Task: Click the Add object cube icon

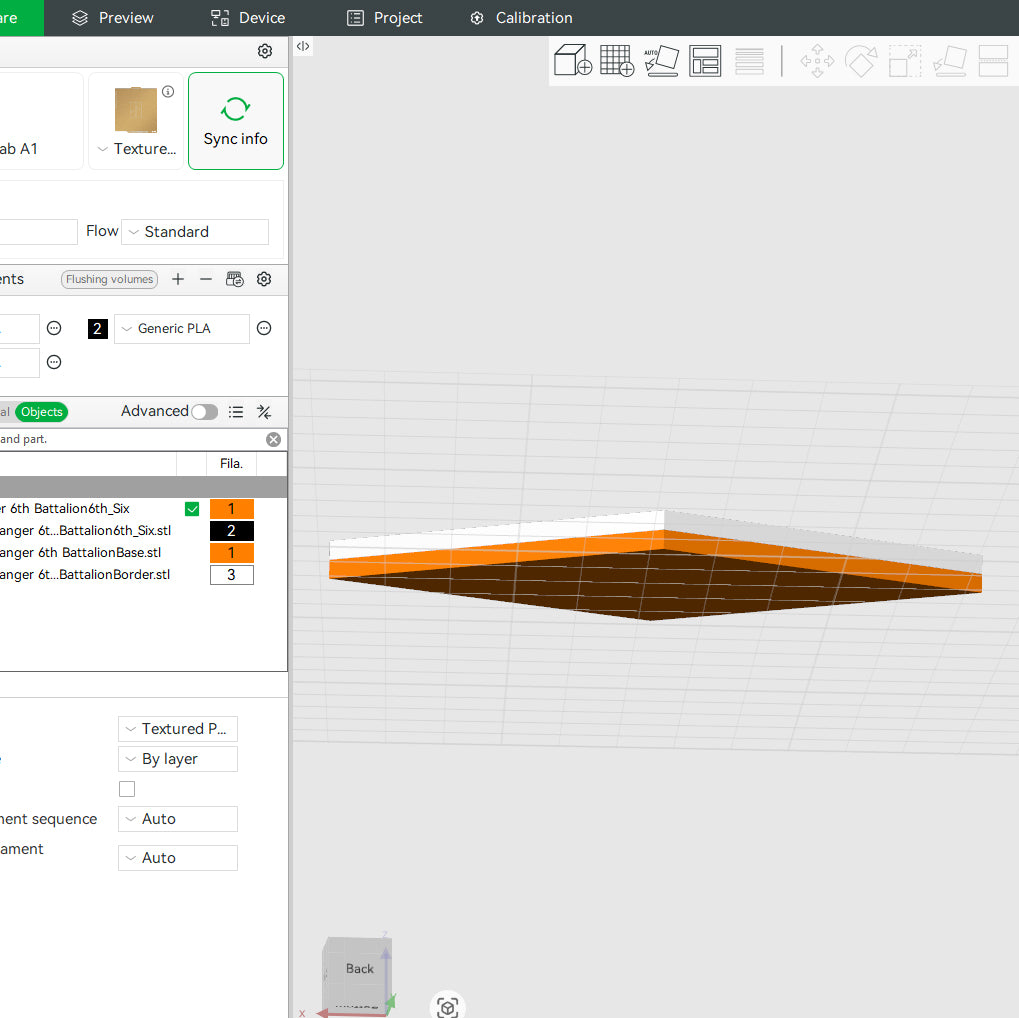Action: coord(573,61)
